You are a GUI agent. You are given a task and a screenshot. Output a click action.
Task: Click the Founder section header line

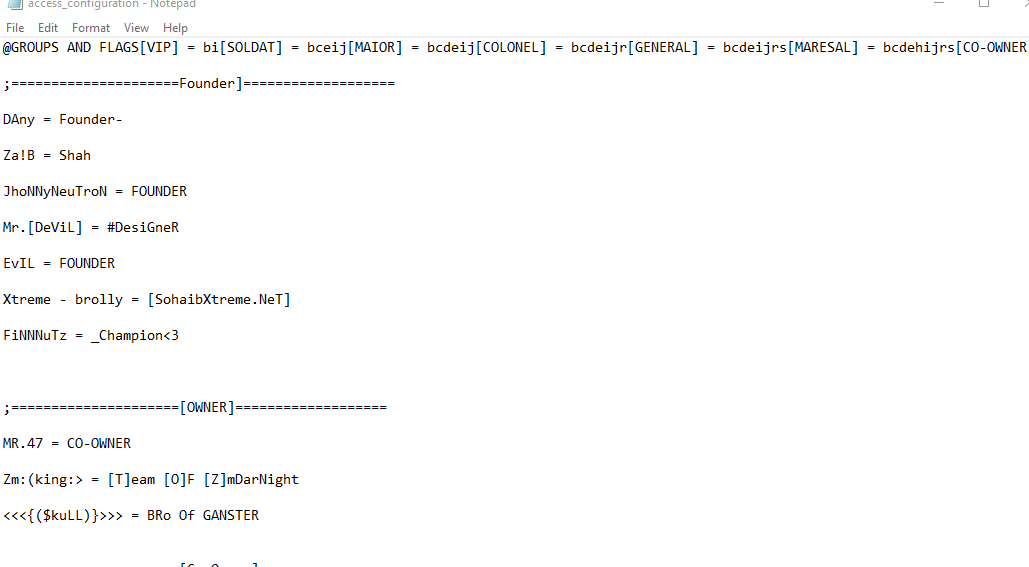pos(199,83)
